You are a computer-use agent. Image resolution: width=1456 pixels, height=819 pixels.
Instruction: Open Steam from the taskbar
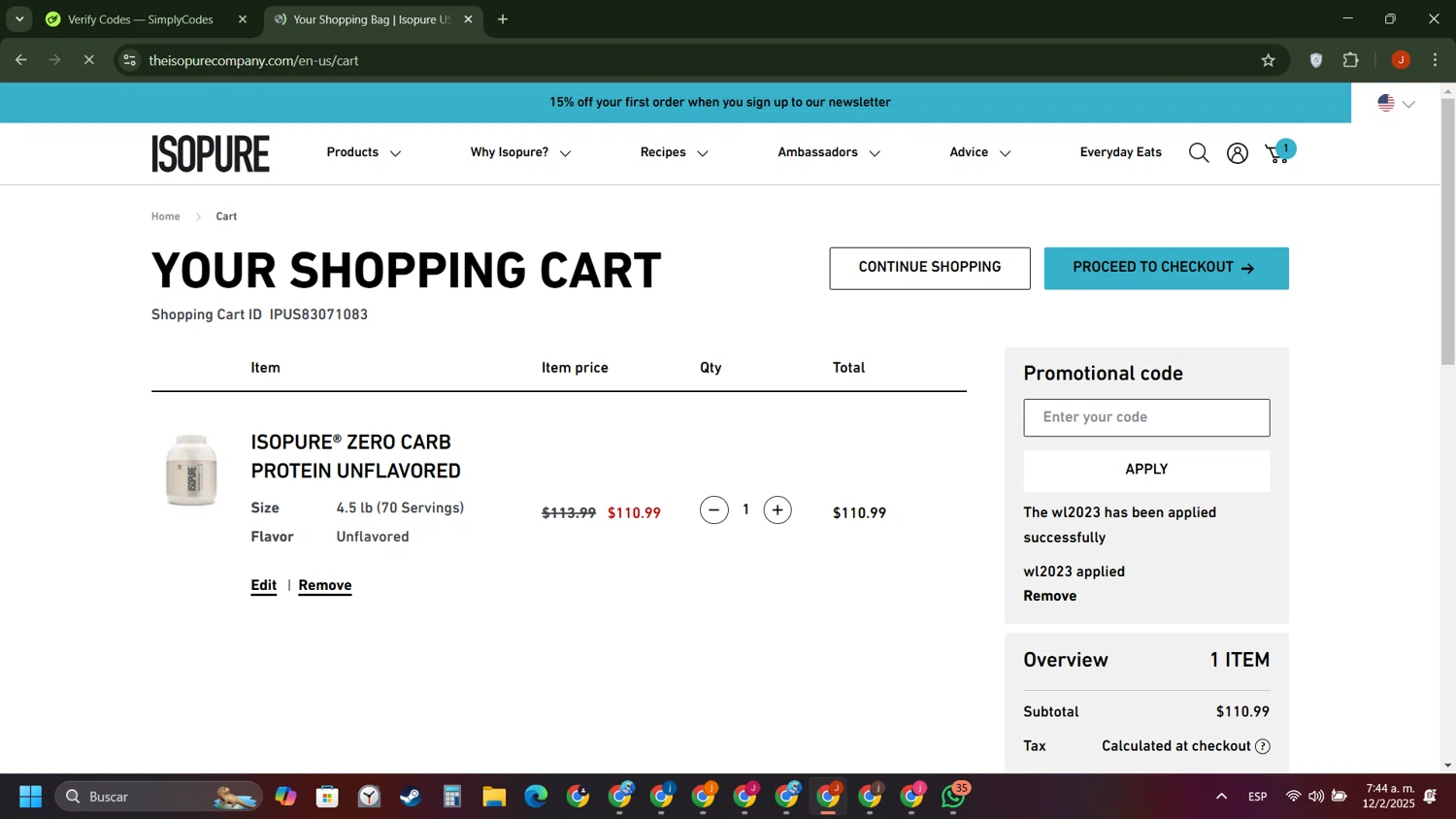[411, 797]
